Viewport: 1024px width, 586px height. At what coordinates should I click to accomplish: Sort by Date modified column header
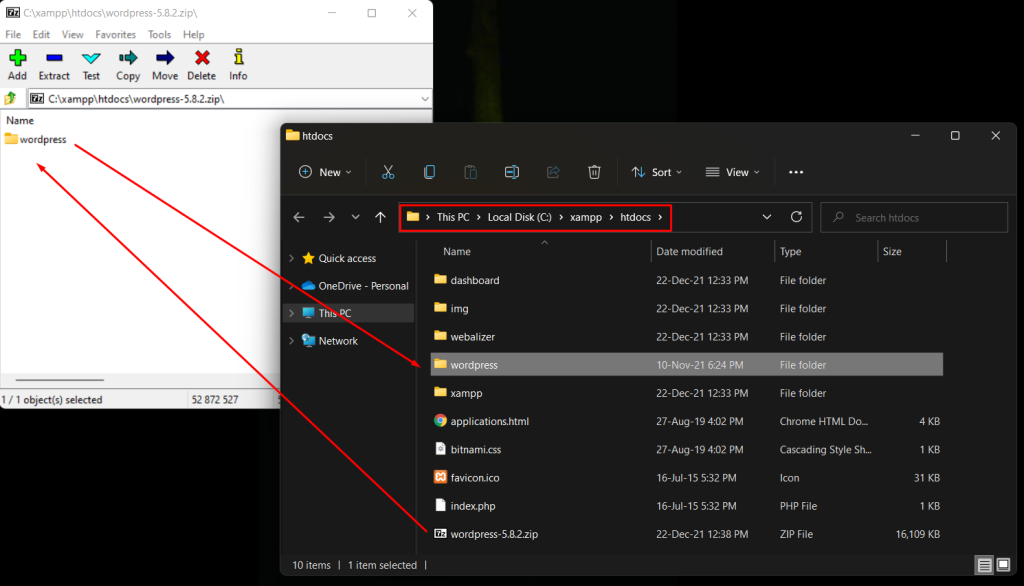(x=690, y=252)
